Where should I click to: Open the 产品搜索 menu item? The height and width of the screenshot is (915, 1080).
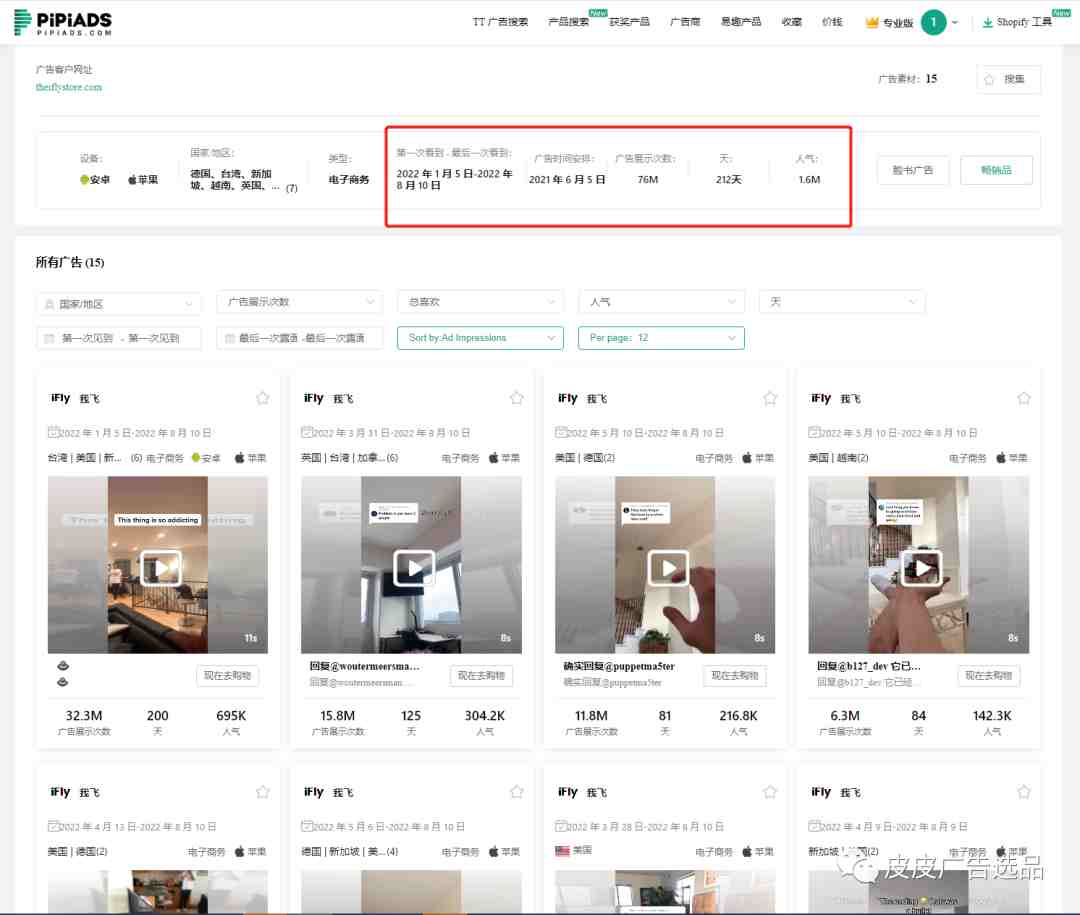tap(568, 22)
